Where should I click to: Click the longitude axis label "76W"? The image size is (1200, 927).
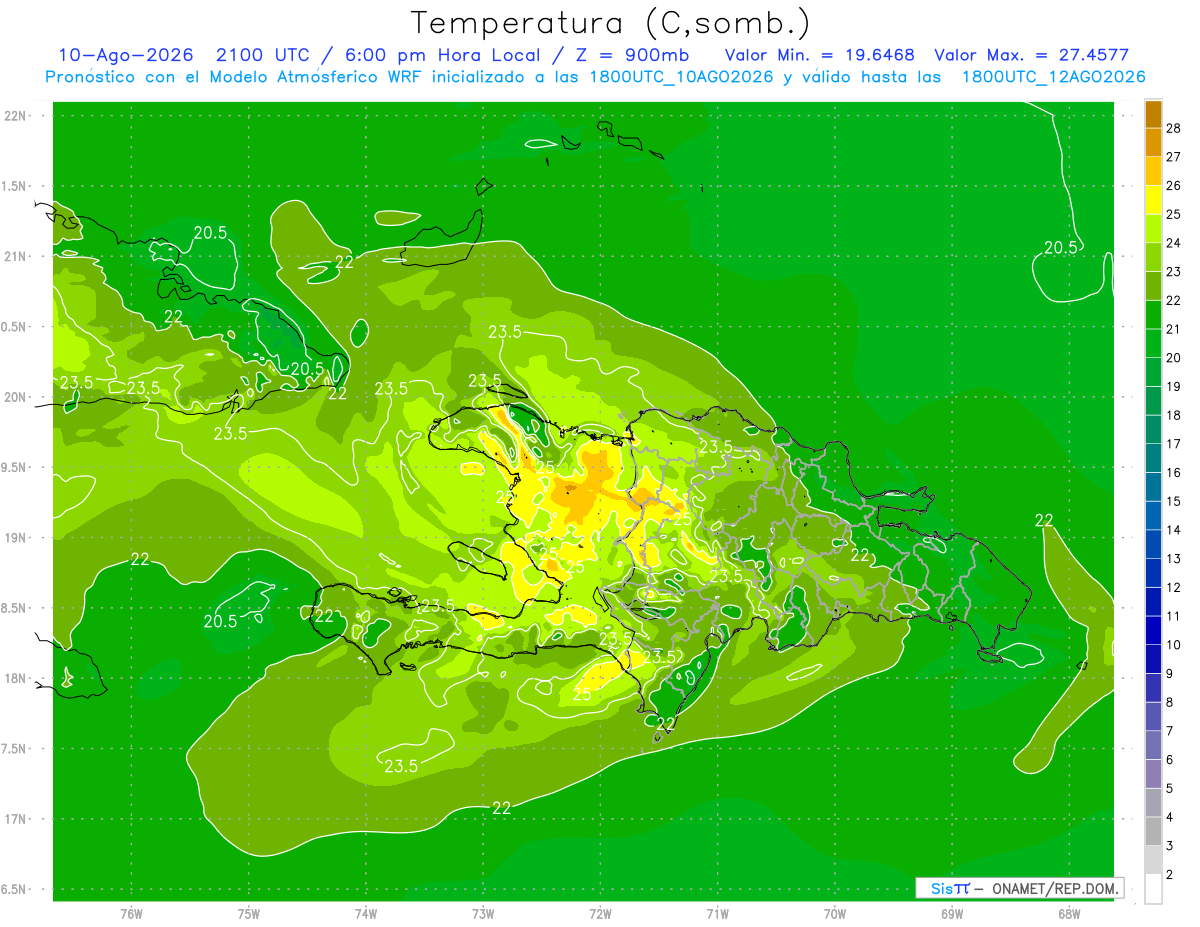pyautogui.click(x=131, y=913)
